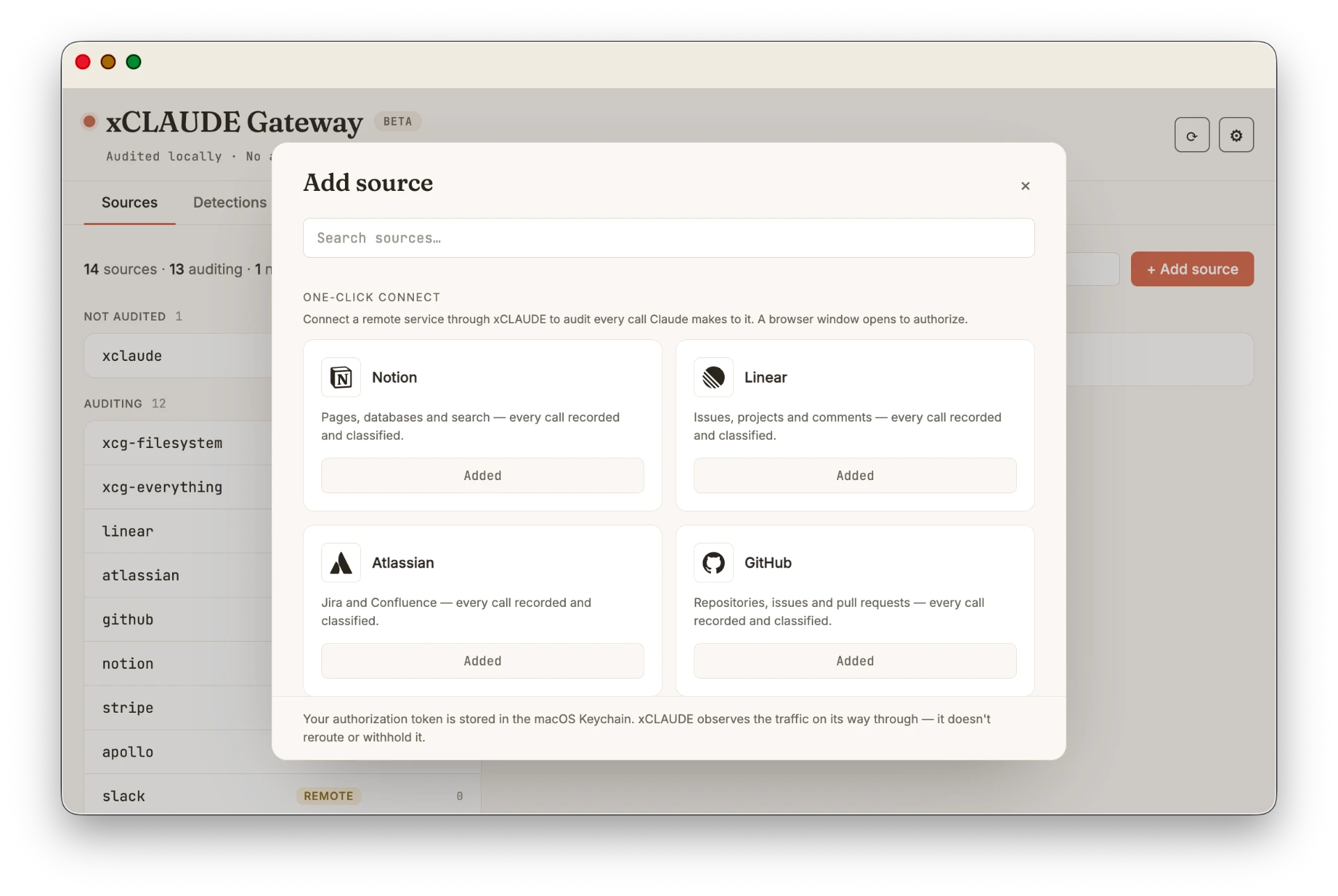Click the macOS yellow minimize button
This screenshot has height=896, width=1338.
[108, 62]
